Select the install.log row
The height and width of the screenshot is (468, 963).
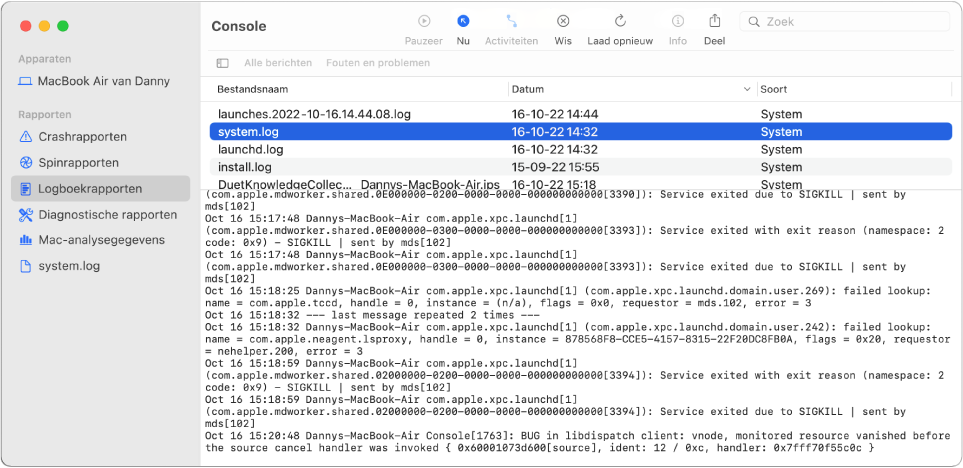click(x=580, y=167)
